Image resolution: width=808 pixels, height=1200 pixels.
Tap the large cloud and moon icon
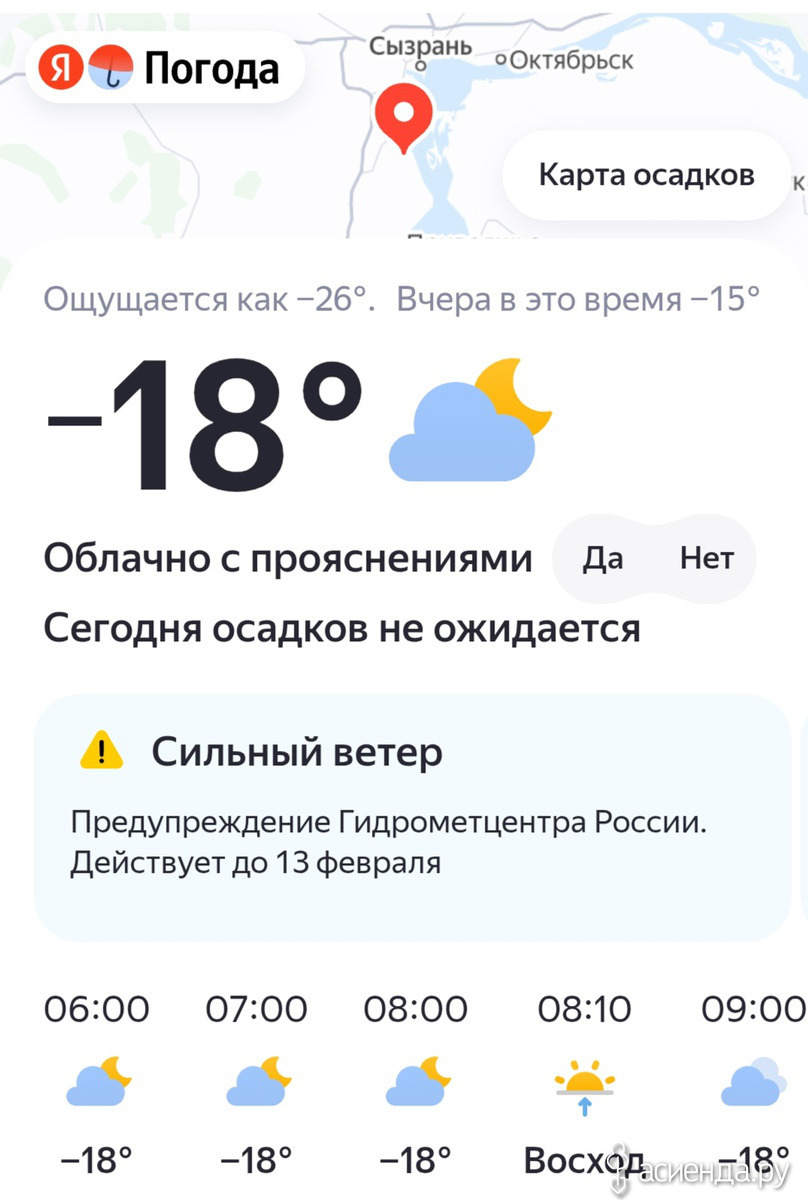[x=470, y=422]
